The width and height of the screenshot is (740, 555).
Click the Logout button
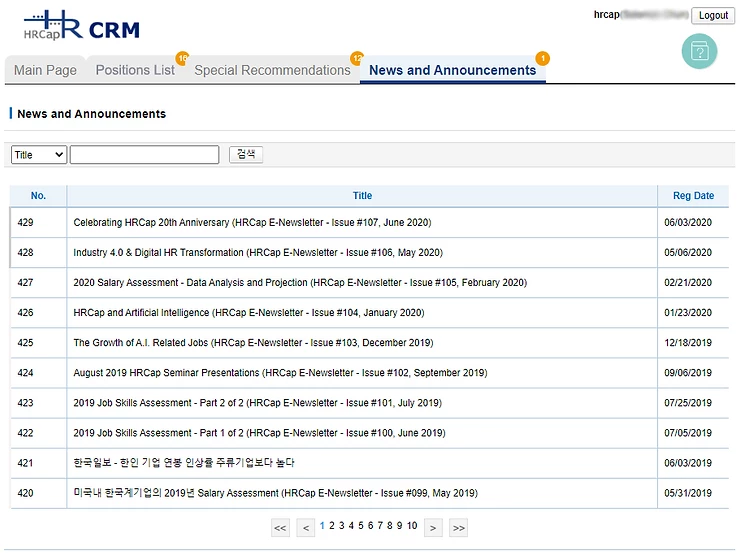(x=713, y=16)
